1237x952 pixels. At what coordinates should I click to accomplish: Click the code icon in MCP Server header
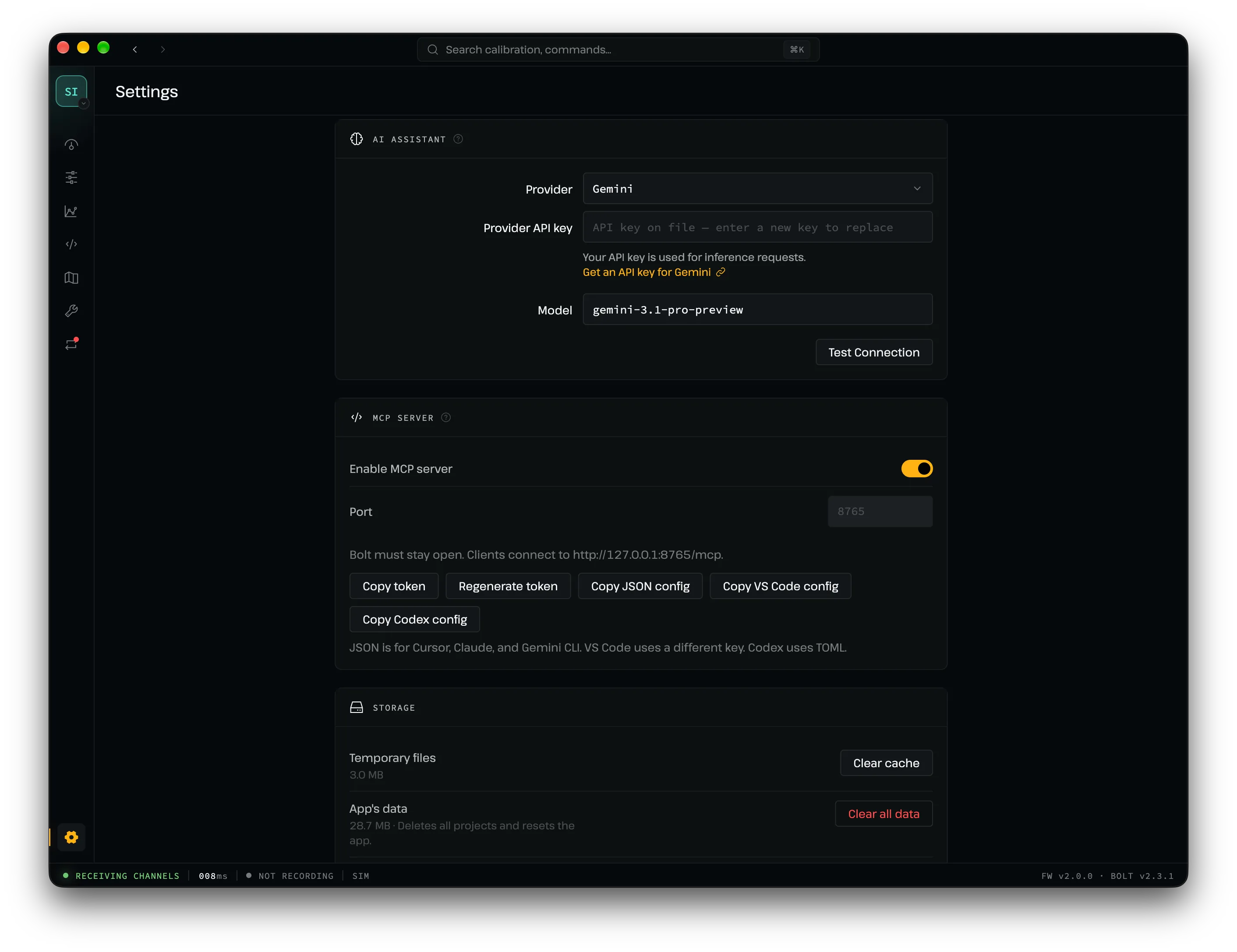(x=356, y=417)
